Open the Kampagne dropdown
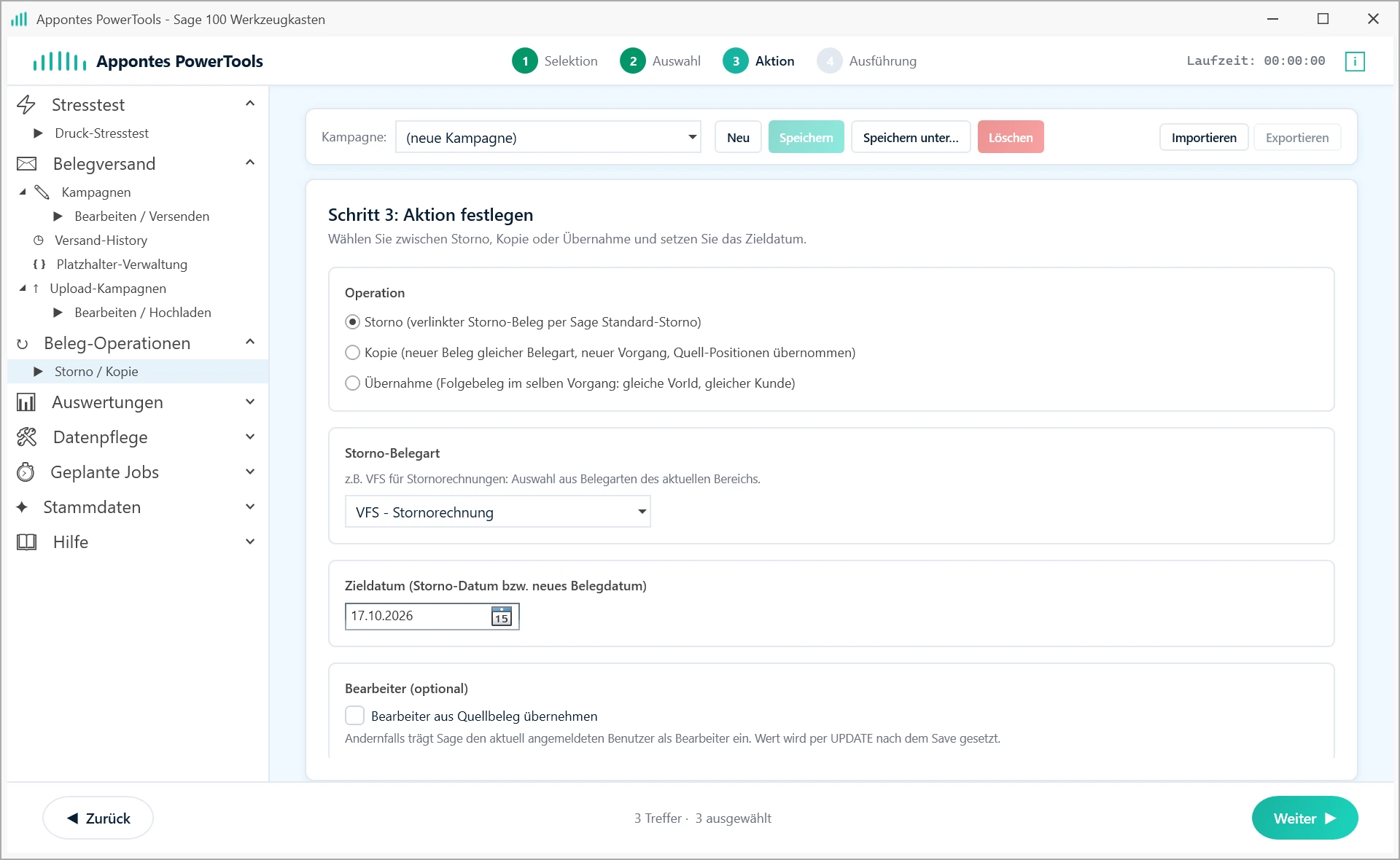Screen dimensions: 1400x860 coord(548,137)
